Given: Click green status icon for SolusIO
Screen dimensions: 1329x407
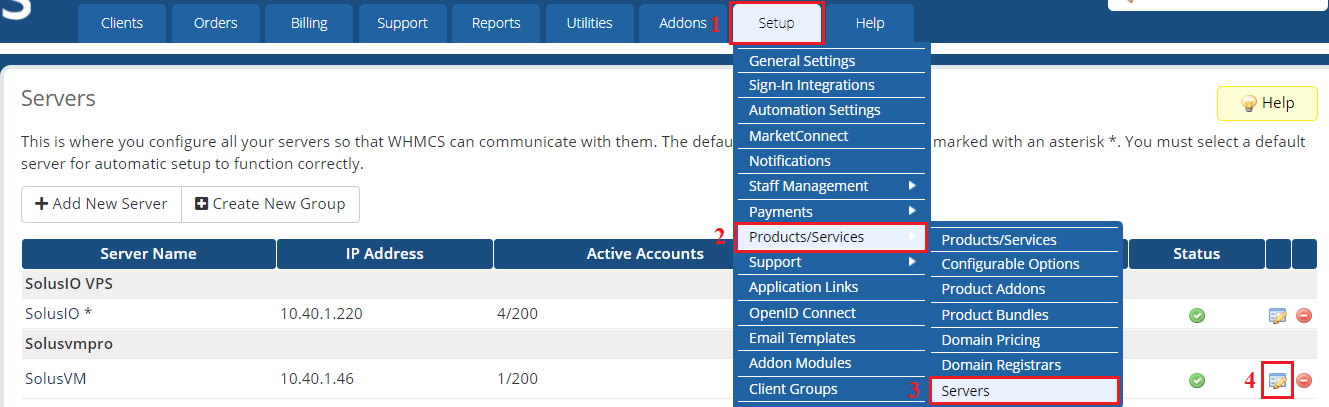Looking at the screenshot, I should 1196,315.
